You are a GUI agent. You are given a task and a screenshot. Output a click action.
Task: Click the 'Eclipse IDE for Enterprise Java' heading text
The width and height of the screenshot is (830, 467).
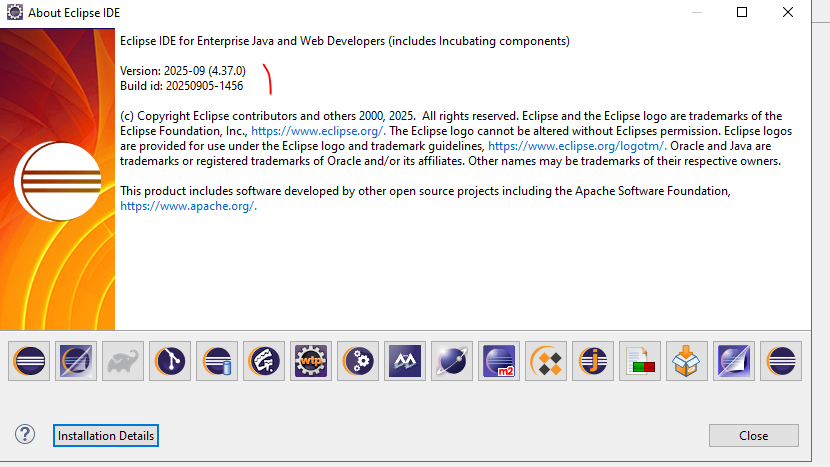click(345, 41)
